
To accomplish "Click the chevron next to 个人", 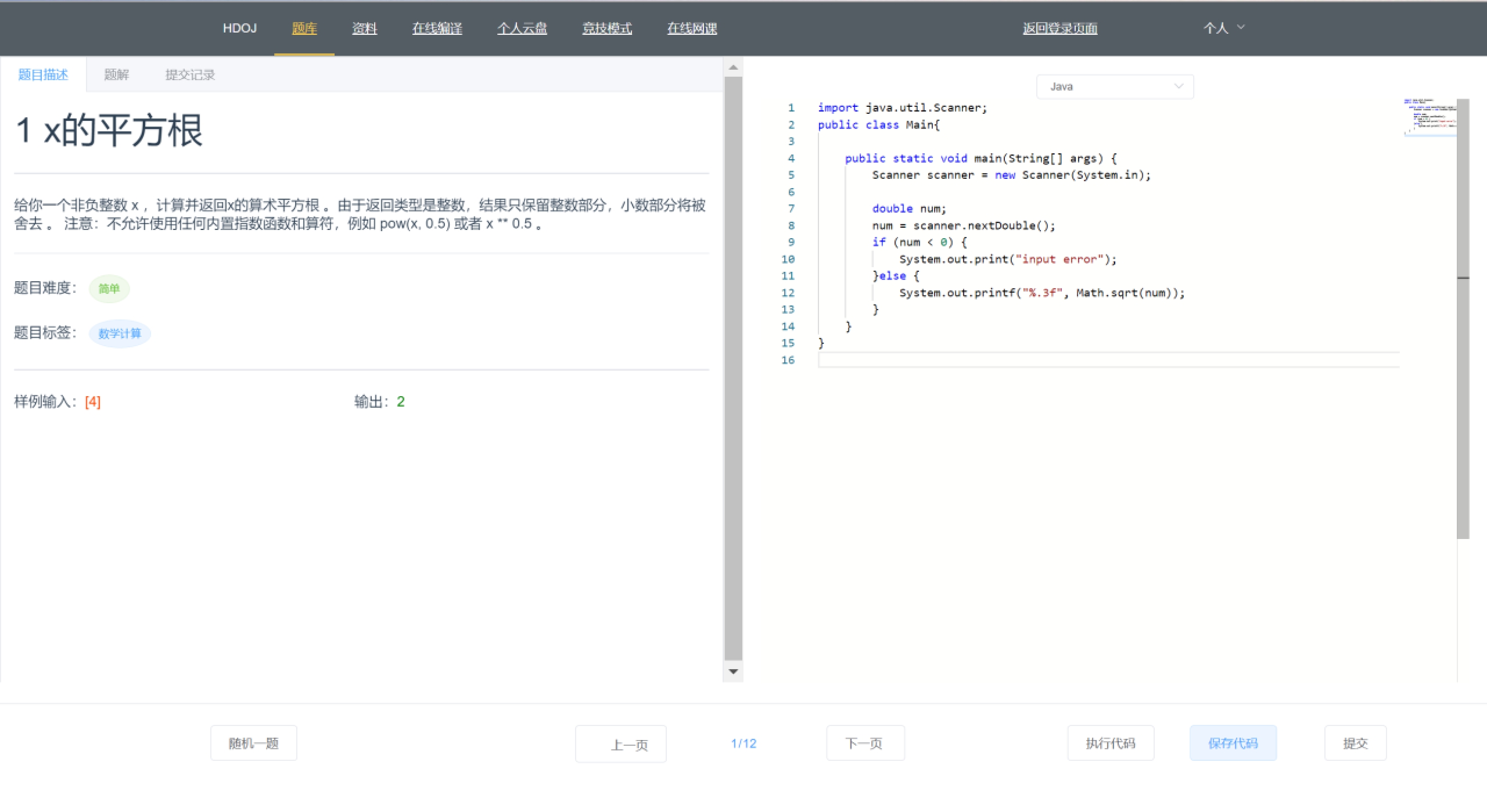I will click(1241, 27).
